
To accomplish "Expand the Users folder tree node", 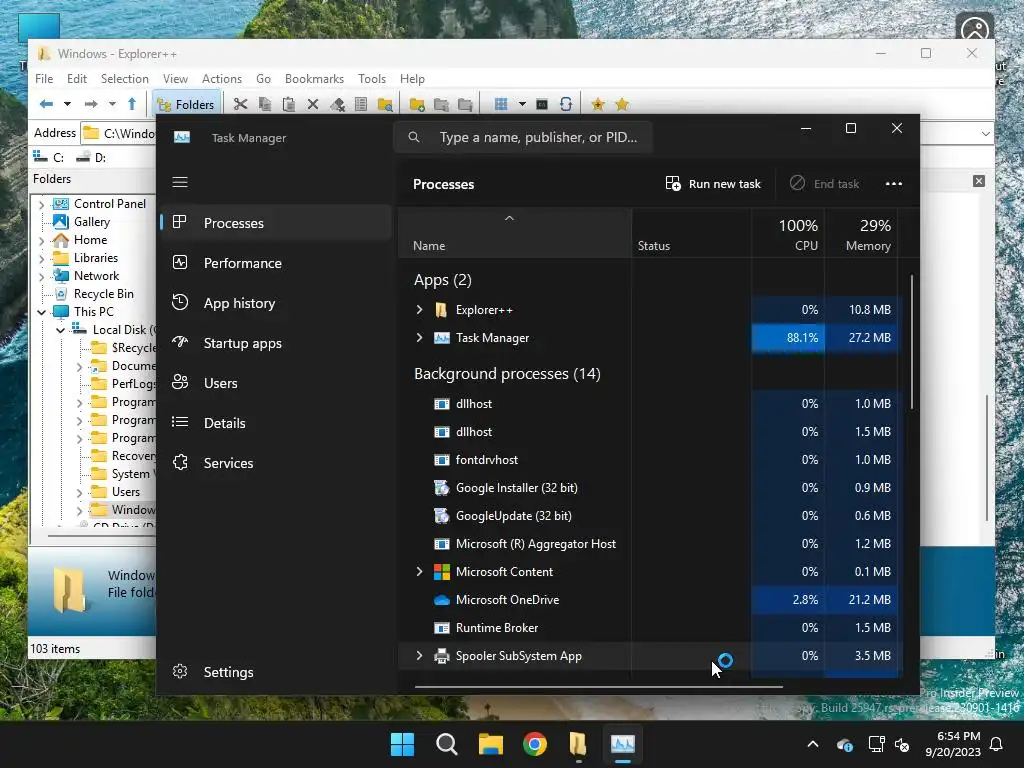I will (x=80, y=492).
